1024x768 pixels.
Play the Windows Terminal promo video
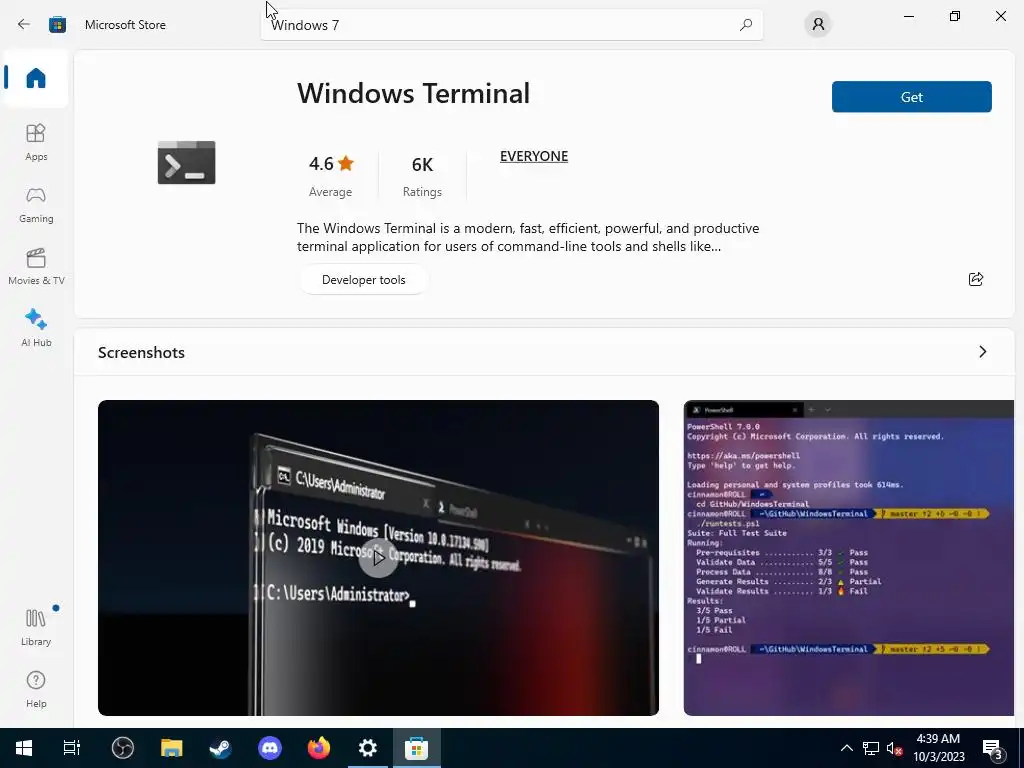[x=378, y=558]
